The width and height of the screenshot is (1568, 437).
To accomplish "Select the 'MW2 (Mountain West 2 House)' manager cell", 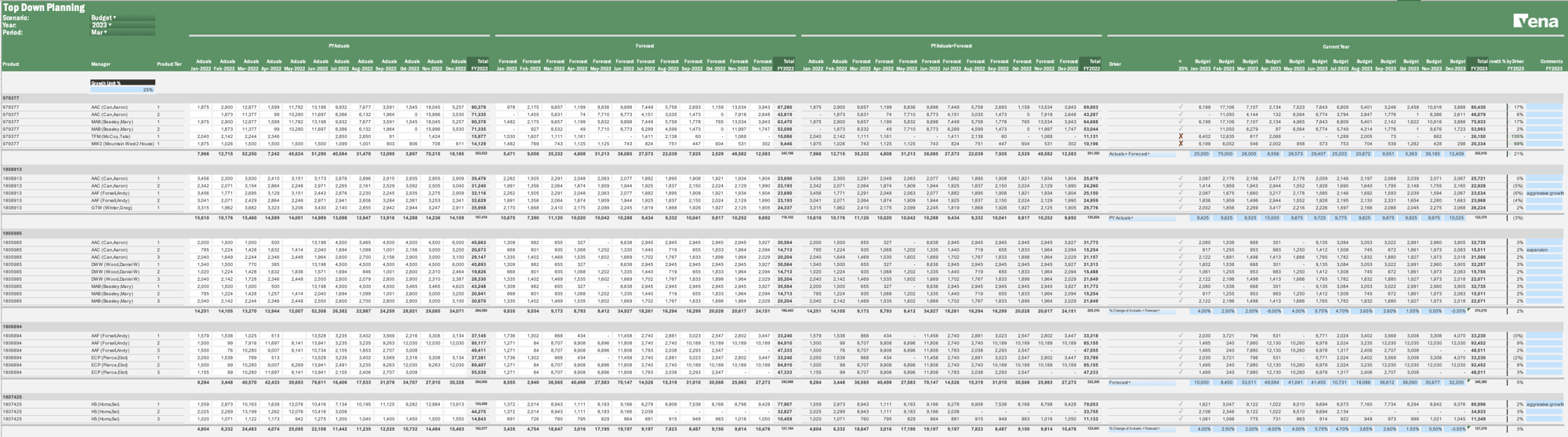I will pos(122,144).
